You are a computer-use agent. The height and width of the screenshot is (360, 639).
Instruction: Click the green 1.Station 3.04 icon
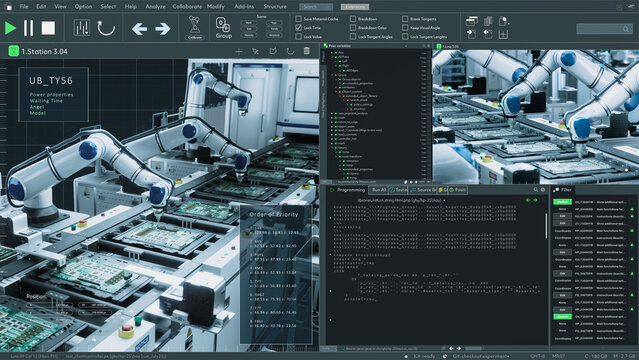pyautogui.click(x=14, y=51)
